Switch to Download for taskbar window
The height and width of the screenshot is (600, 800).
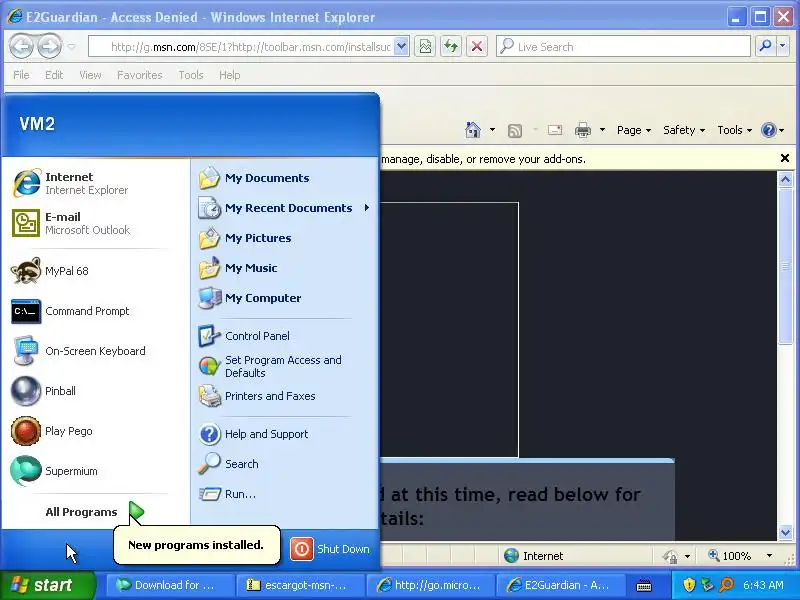pyautogui.click(x=169, y=585)
